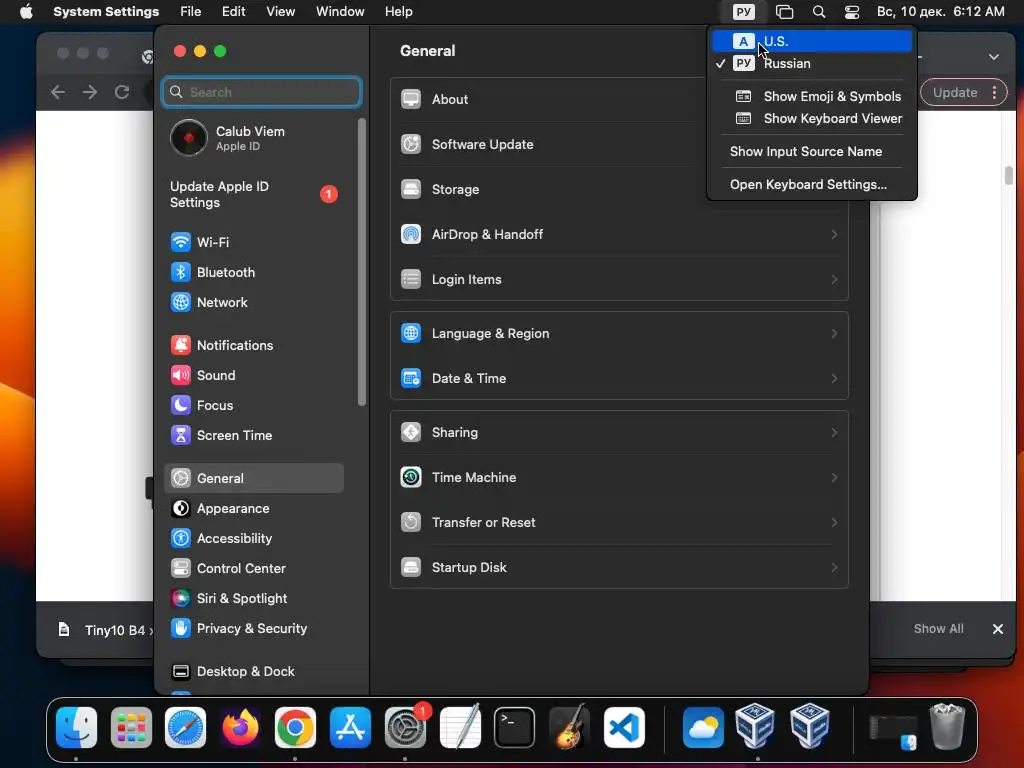Open the Trash in the Dock
Screen dimensions: 1024x768
pos(947,726)
